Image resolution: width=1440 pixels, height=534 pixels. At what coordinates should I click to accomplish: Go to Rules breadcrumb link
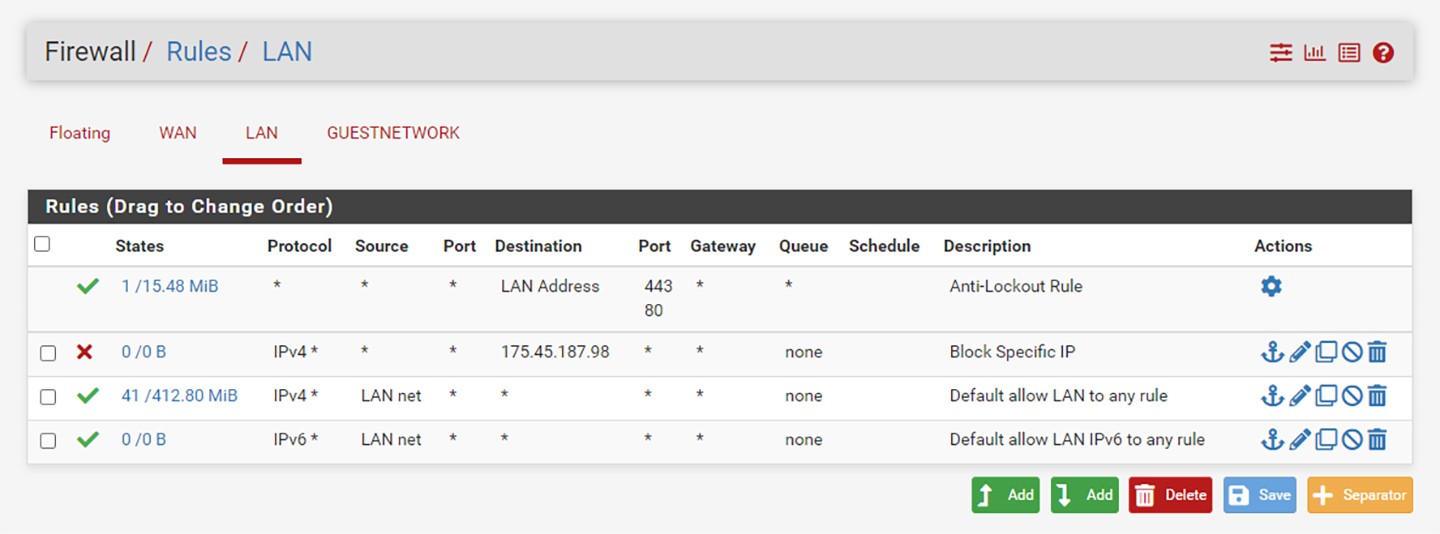(x=198, y=52)
